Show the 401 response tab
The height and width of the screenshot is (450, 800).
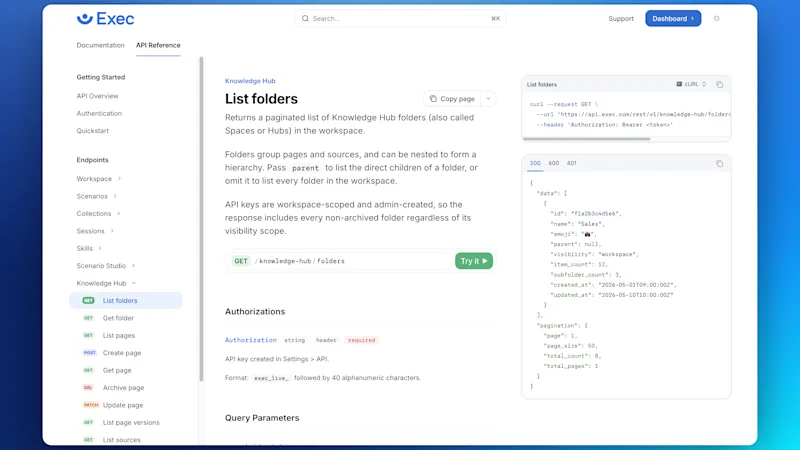click(x=571, y=163)
